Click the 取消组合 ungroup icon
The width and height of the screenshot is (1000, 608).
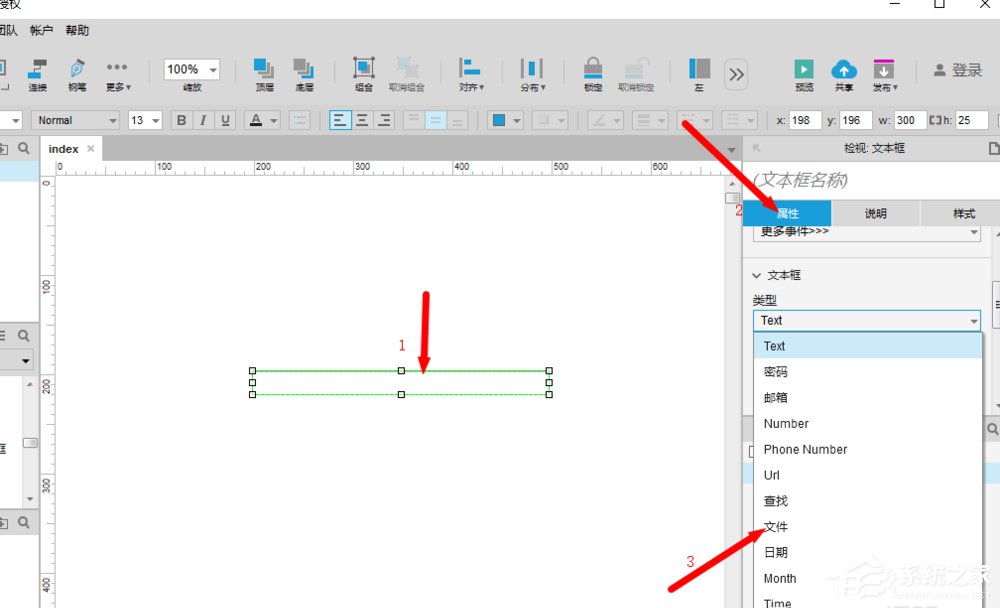tap(406, 75)
